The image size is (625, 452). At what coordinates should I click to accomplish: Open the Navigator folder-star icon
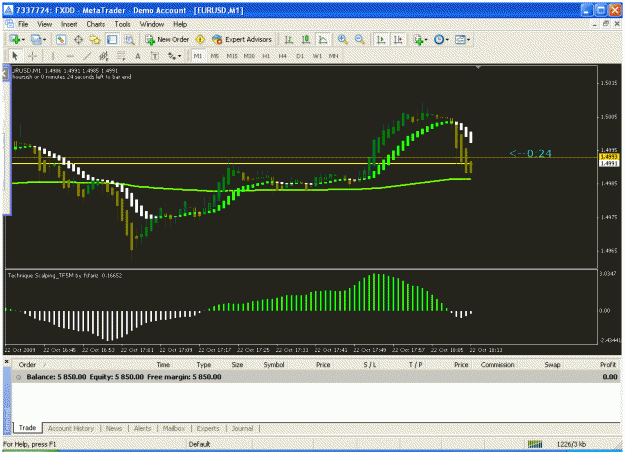(x=95, y=39)
